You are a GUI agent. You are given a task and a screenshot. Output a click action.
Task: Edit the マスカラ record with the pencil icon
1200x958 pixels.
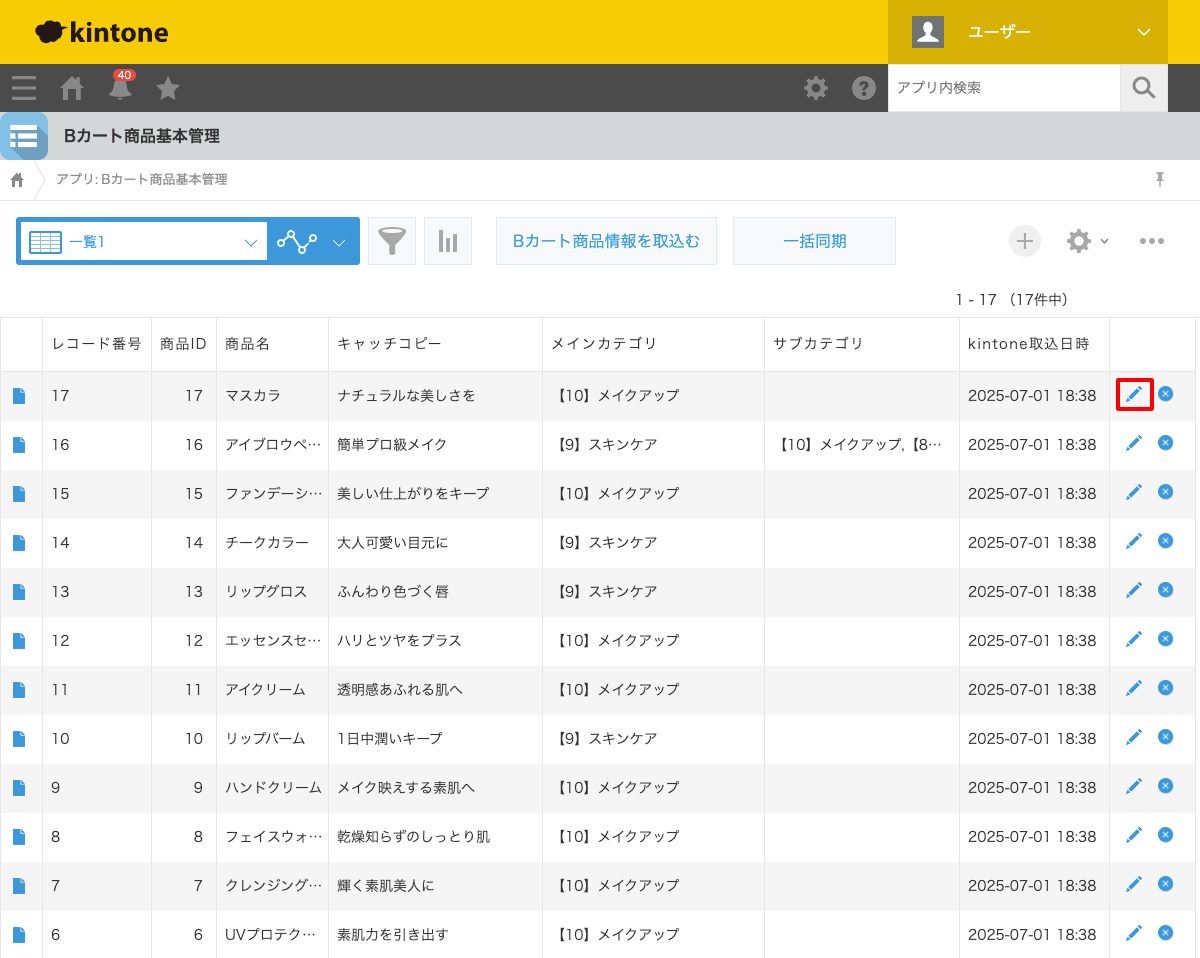(x=1134, y=394)
